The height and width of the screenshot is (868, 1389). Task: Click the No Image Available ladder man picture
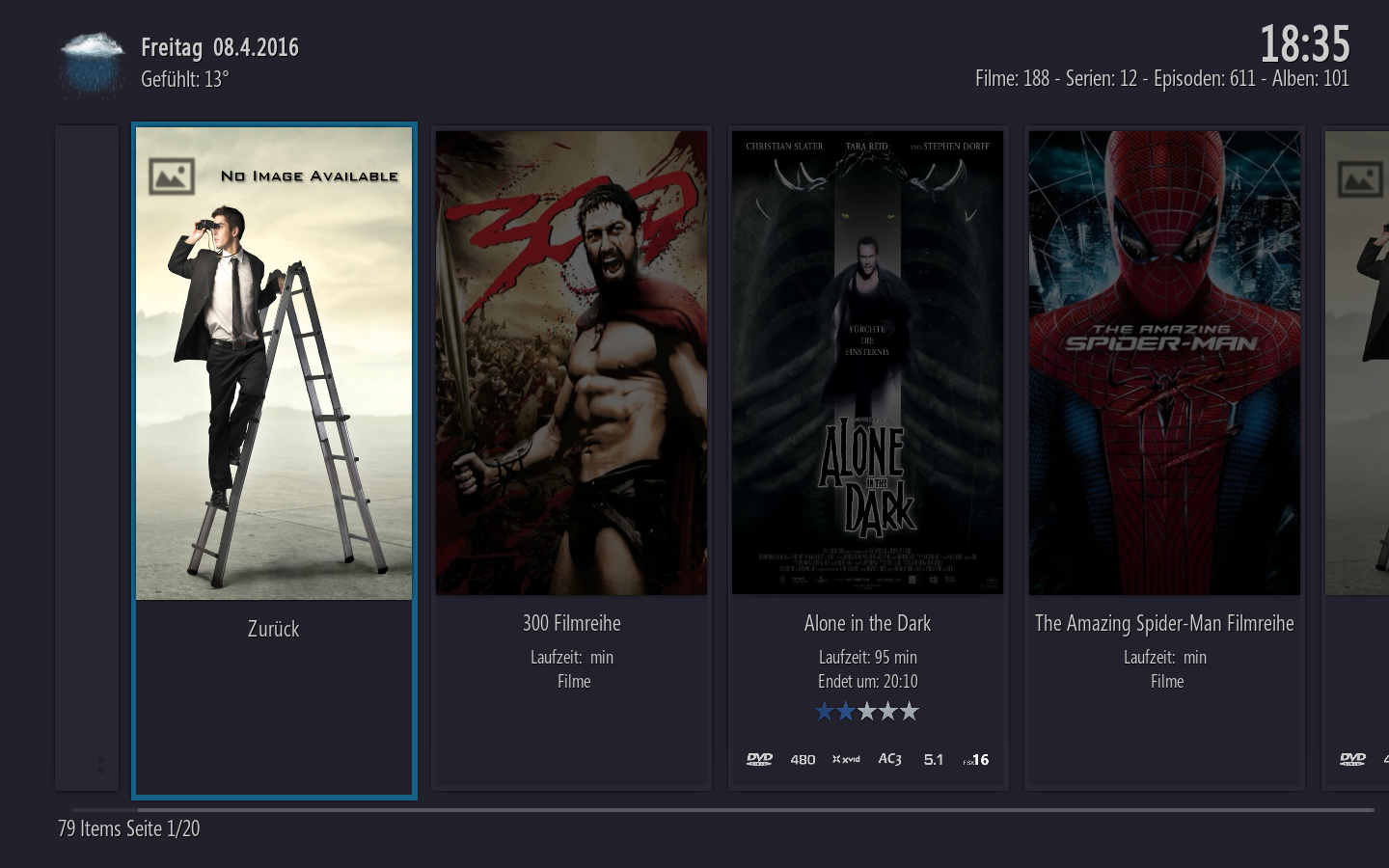click(x=274, y=364)
